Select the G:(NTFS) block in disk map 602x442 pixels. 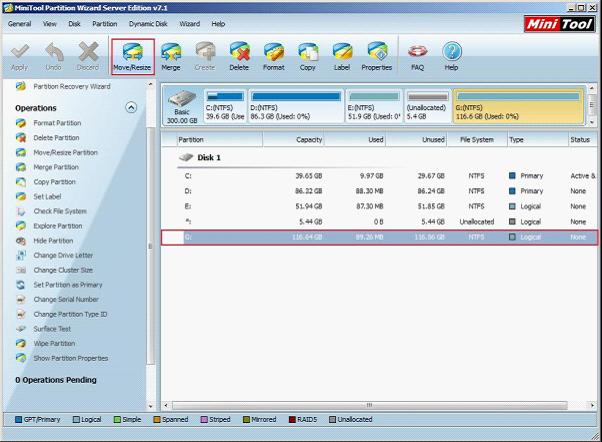coord(518,106)
